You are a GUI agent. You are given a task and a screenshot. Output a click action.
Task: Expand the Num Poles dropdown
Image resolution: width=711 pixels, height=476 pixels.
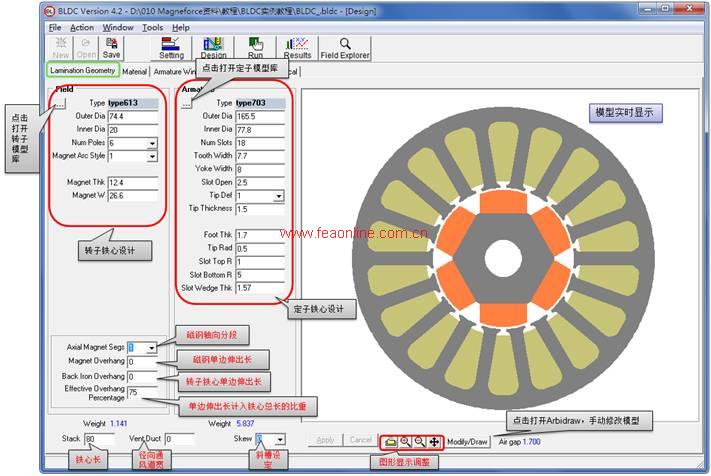[x=152, y=144]
